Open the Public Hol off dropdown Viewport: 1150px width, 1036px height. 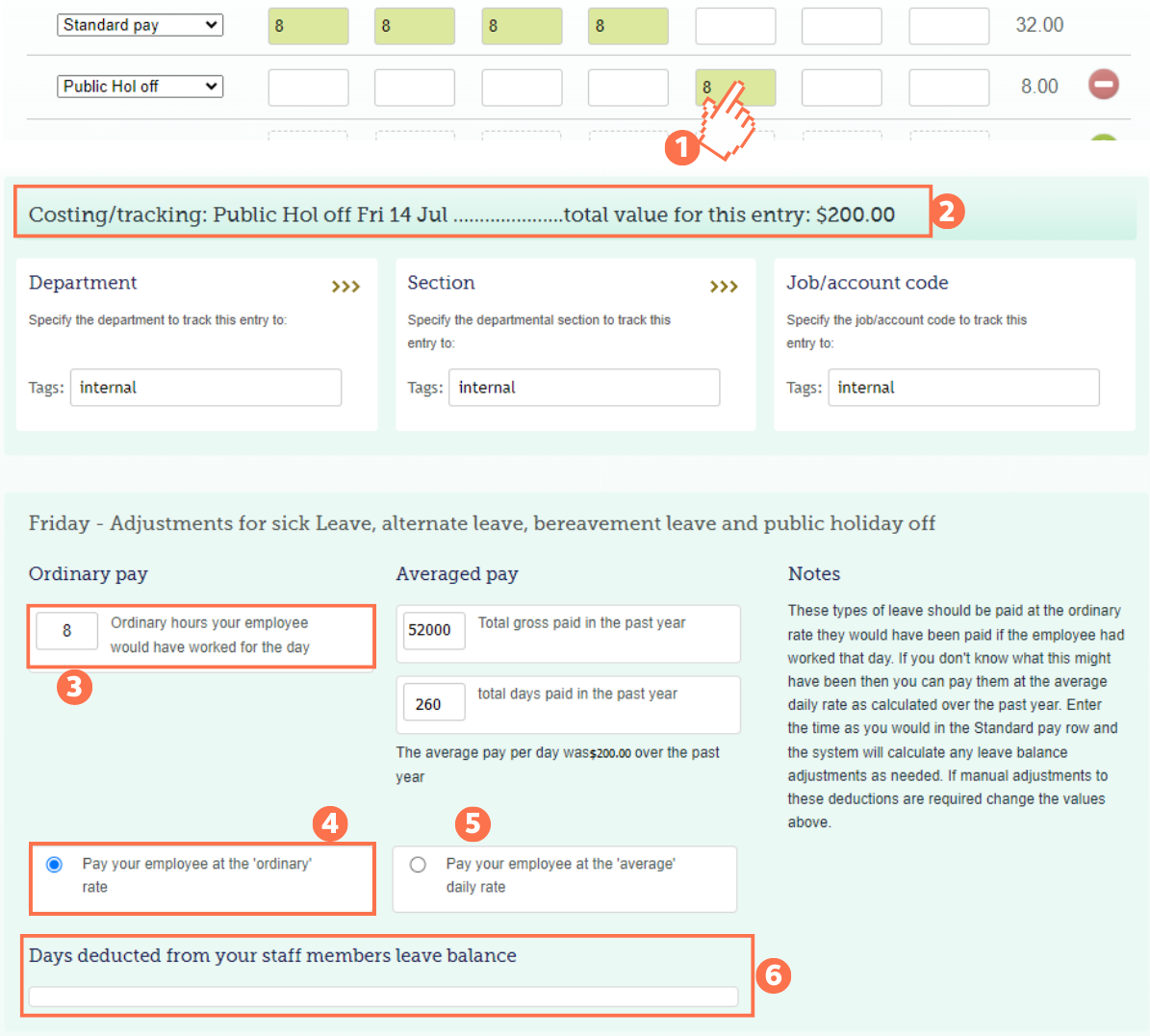coord(141,87)
